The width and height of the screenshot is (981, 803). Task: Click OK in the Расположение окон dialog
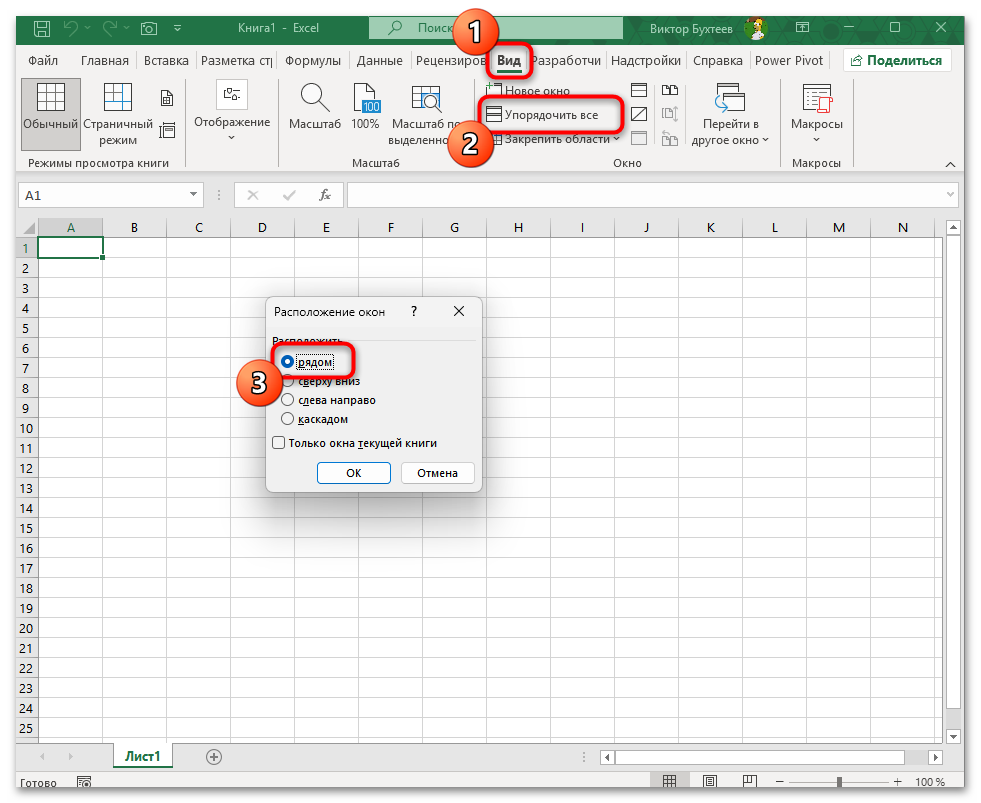click(x=353, y=472)
